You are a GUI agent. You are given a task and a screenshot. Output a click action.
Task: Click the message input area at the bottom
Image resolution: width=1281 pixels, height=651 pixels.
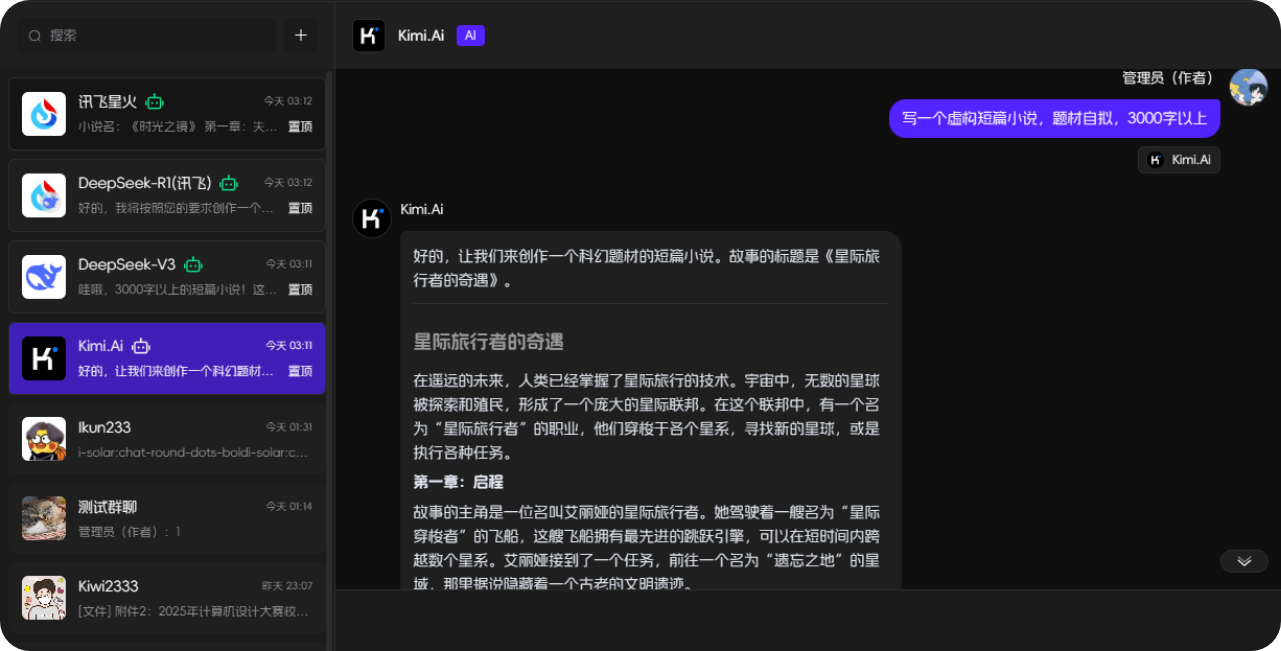(807, 620)
